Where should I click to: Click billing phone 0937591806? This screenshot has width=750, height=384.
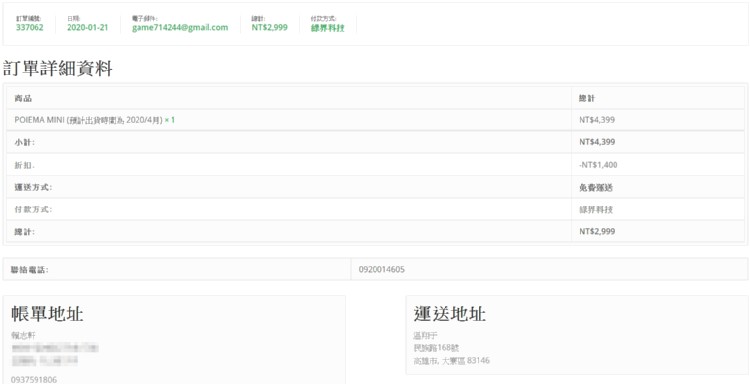[34, 380]
